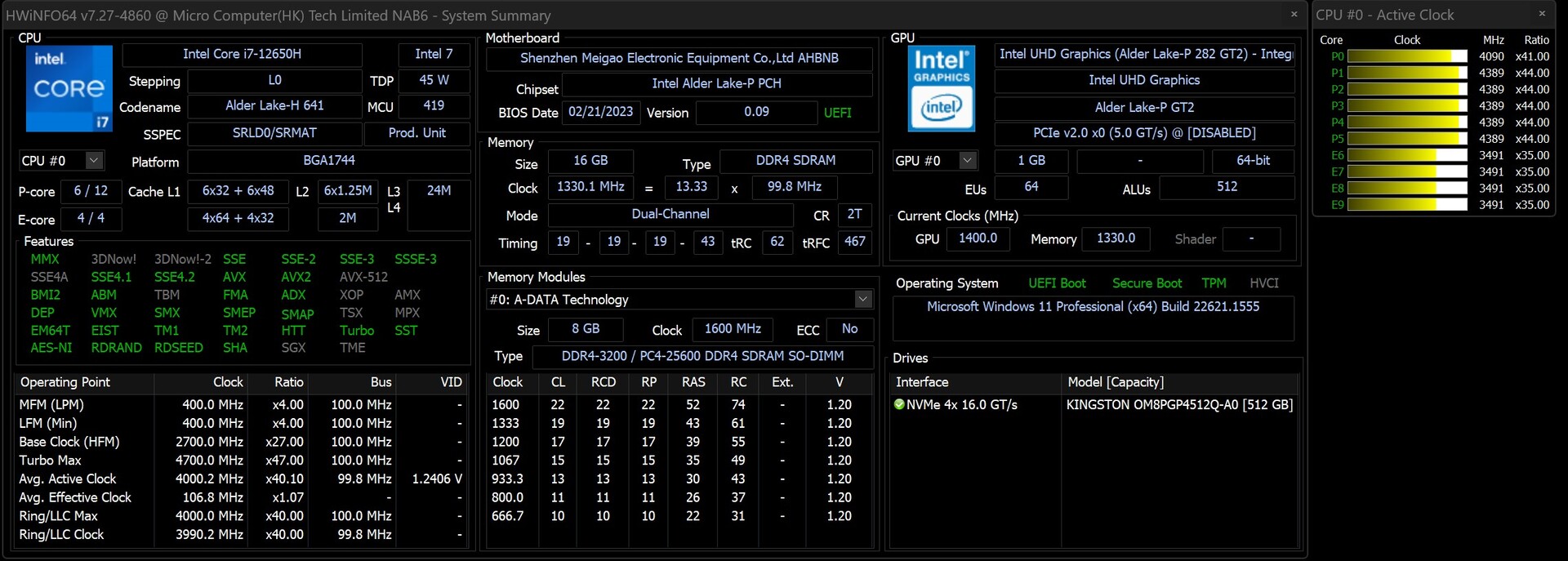Click the TPM indicator
The image size is (1568, 561).
point(1214,283)
